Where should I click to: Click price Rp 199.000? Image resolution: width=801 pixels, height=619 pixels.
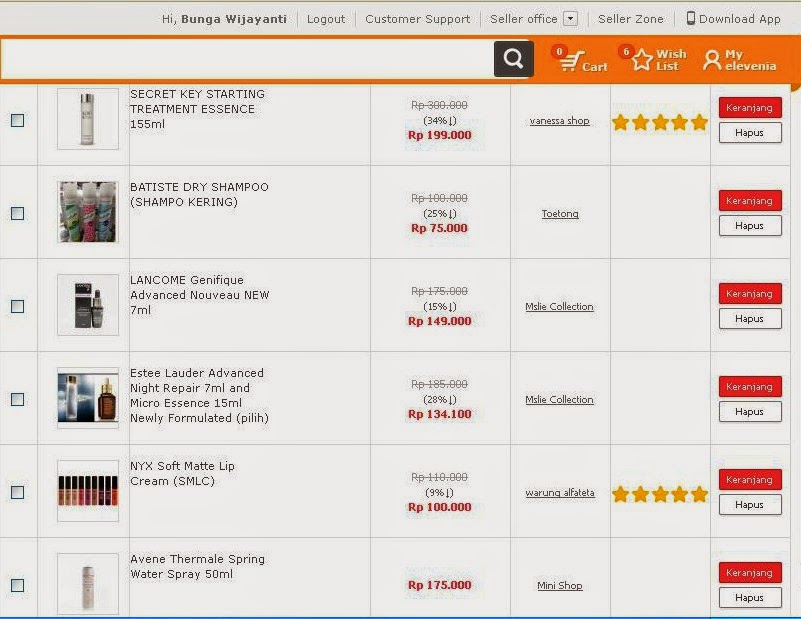point(440,135)
